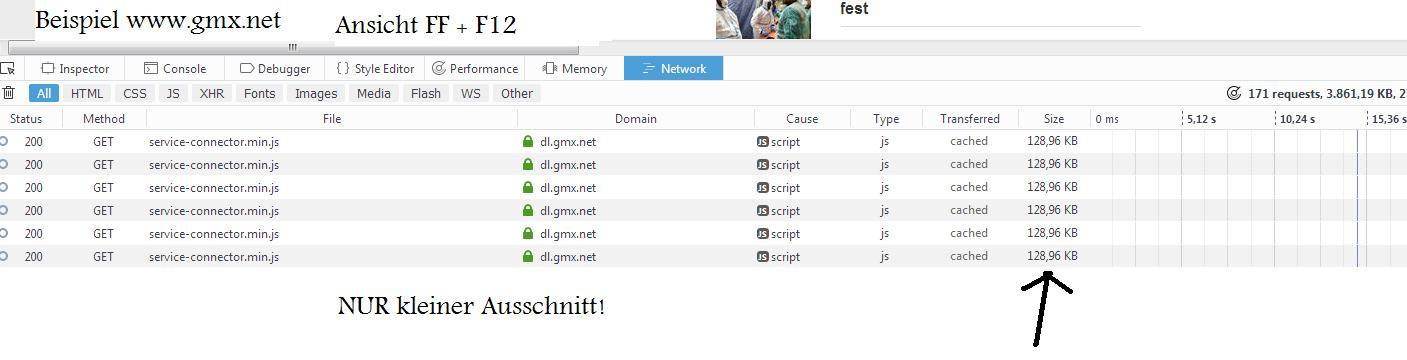Filter requests by JS
Screen dimensions: 1407x360
click(x=173, y=93)
